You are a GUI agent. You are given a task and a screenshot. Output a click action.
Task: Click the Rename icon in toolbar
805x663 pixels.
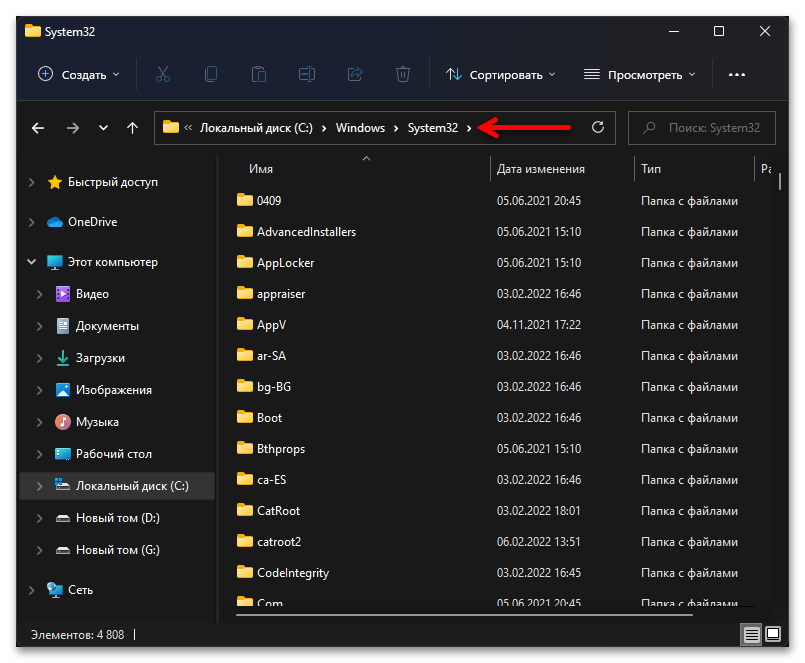306,74
